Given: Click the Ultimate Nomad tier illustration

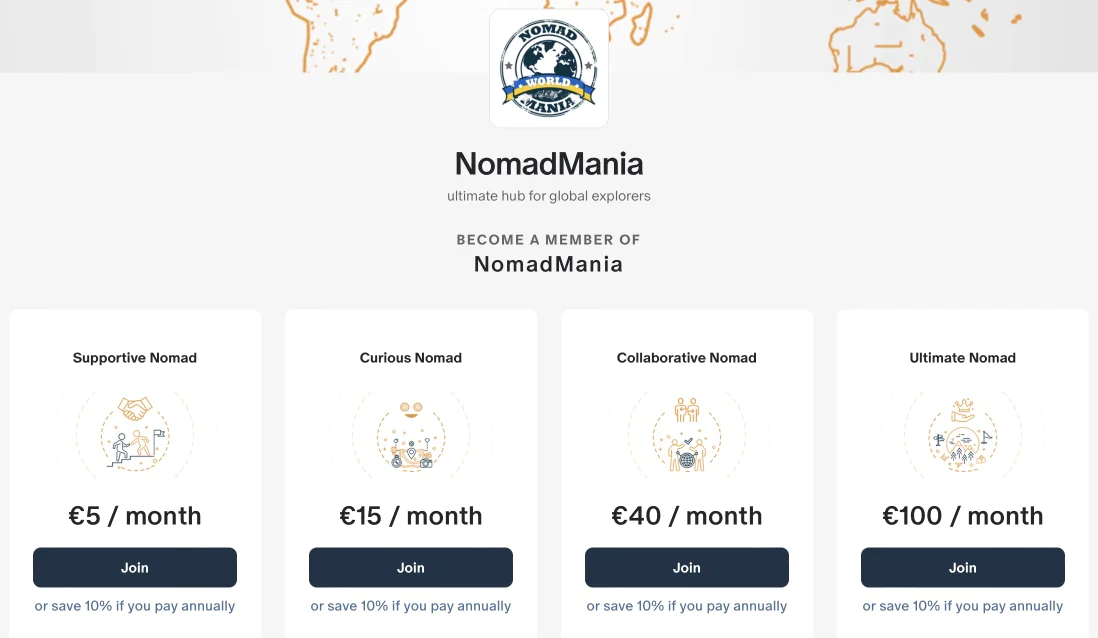Looking at the screenshot, I should click(x=962, y=435).
